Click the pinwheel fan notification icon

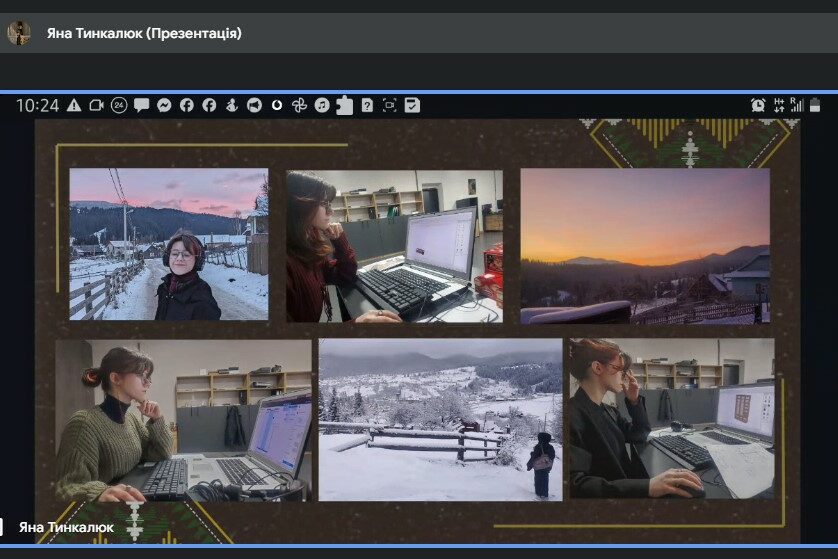click(x=299, y=105)
